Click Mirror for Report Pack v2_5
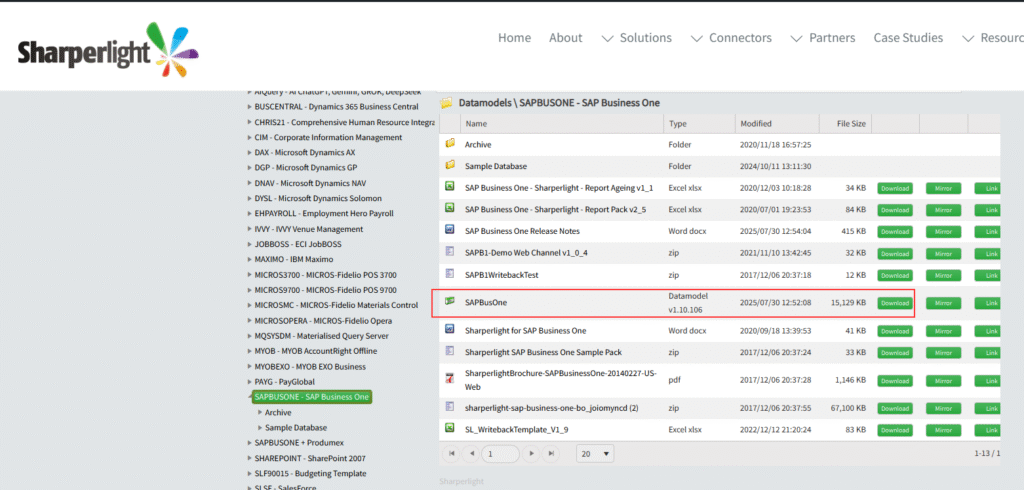The width and height of the screenshot is (1024, 490). [x=944, y=210]
